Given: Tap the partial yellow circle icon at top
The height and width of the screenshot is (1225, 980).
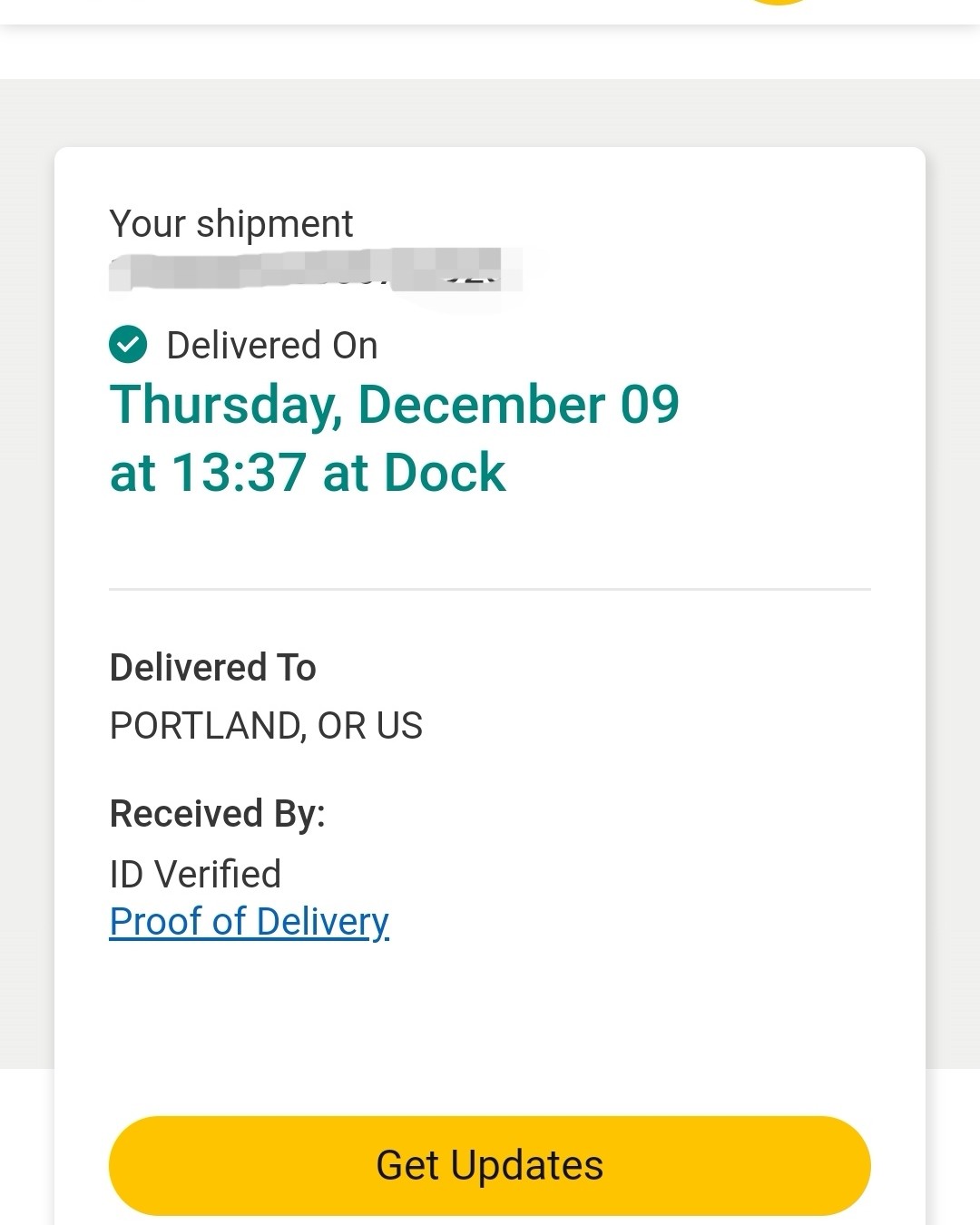Looking at the screenshot, I should (779, 3).
